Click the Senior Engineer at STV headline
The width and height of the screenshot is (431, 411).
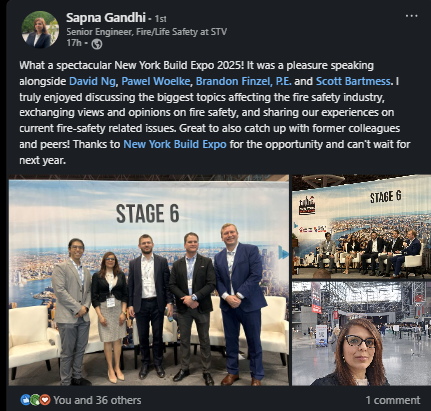click(x=147, y=32)
